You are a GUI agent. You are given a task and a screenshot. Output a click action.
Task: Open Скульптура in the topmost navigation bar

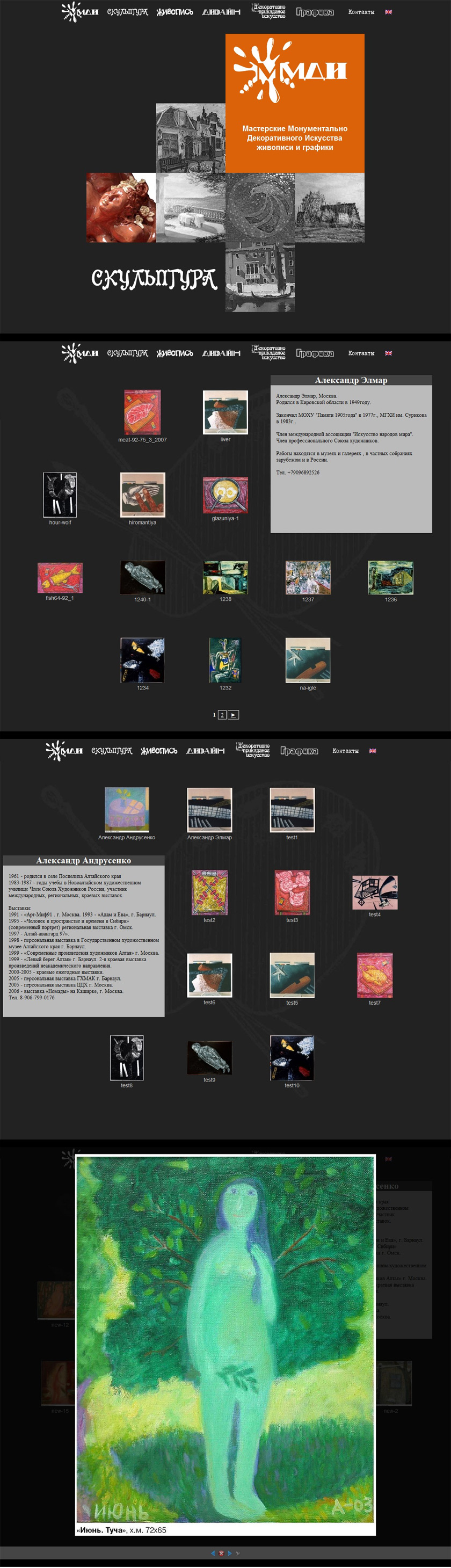coord(127,12)
